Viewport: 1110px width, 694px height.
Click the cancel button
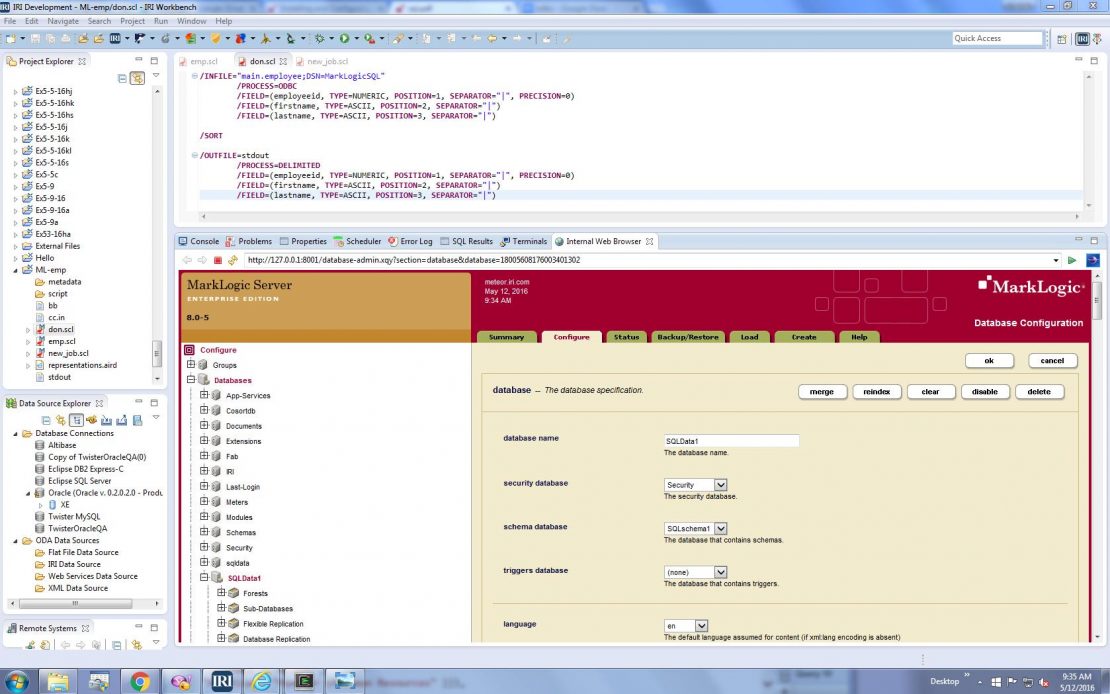[x=1052, y=360]
